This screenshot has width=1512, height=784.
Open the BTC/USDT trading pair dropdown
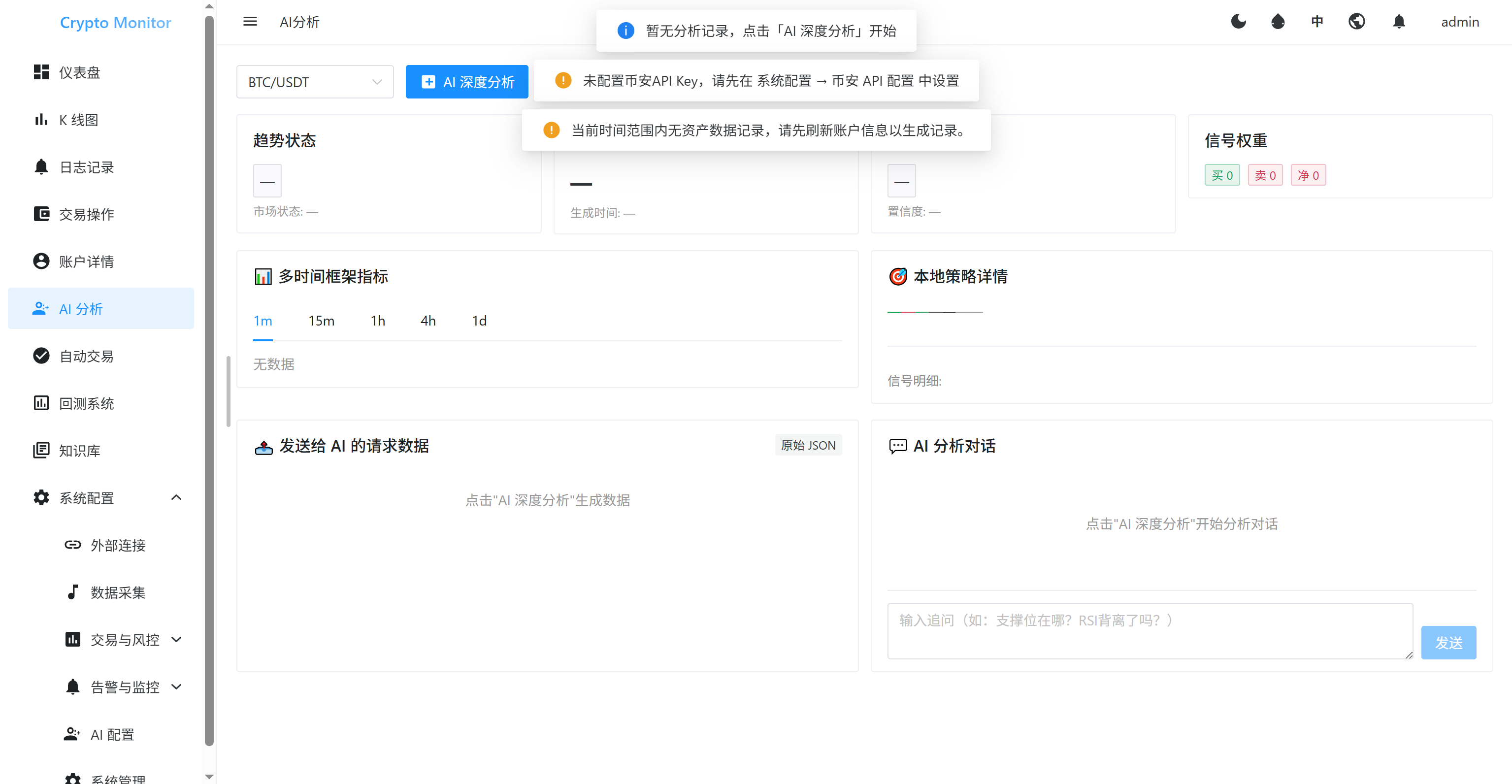click(x=315, y=82)
